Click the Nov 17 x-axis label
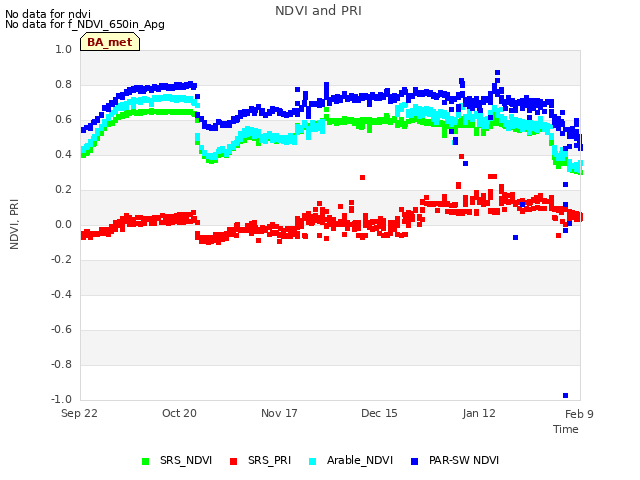 pyautogui.click(x=279, y=413)
